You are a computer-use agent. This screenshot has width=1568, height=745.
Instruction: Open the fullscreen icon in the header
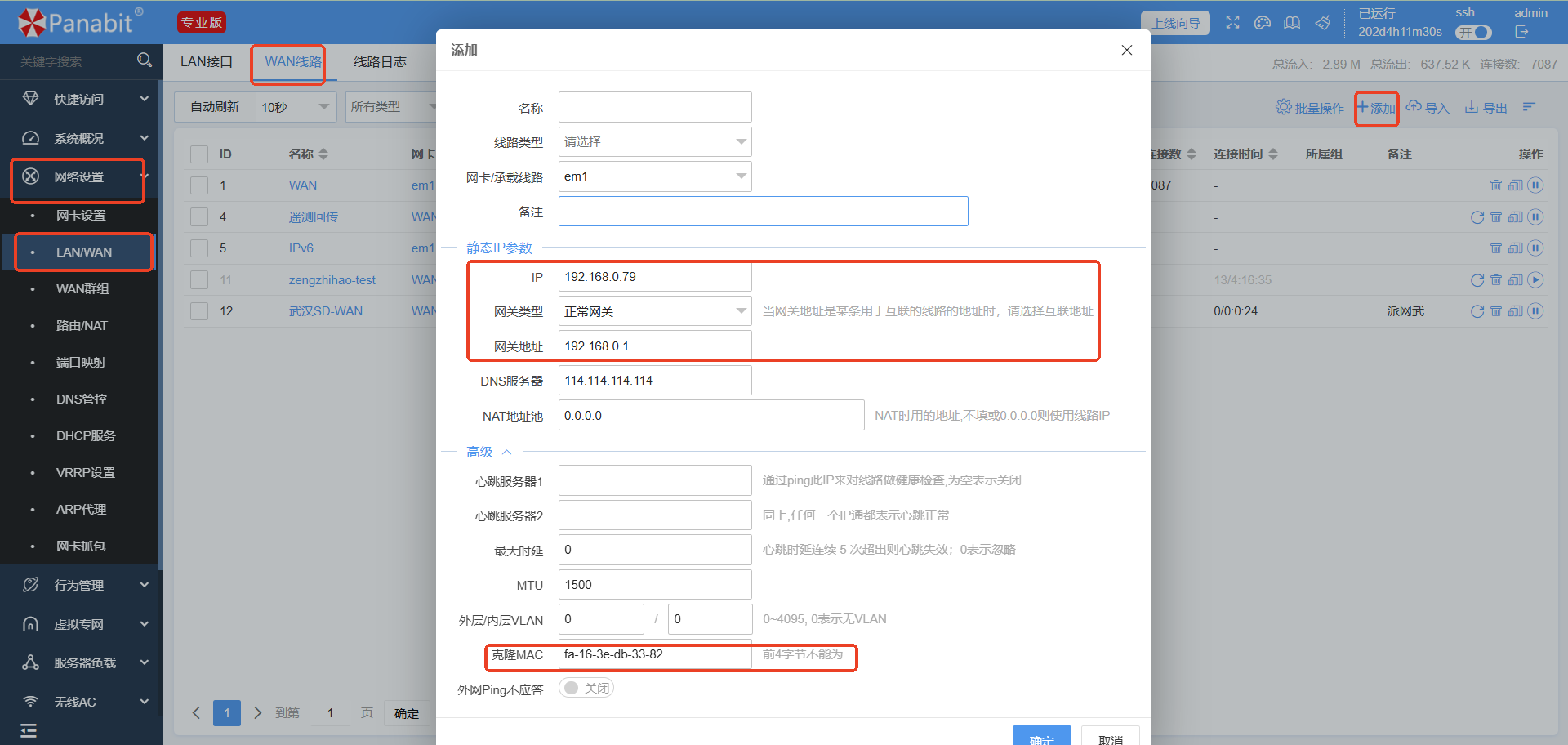(x=1232, y=22)
